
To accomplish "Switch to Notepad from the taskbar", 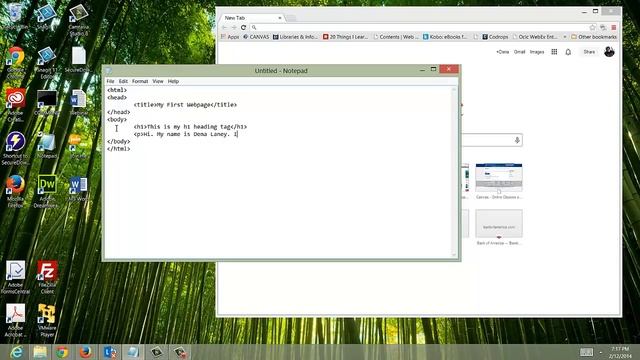I will click(x=133, y=352).
